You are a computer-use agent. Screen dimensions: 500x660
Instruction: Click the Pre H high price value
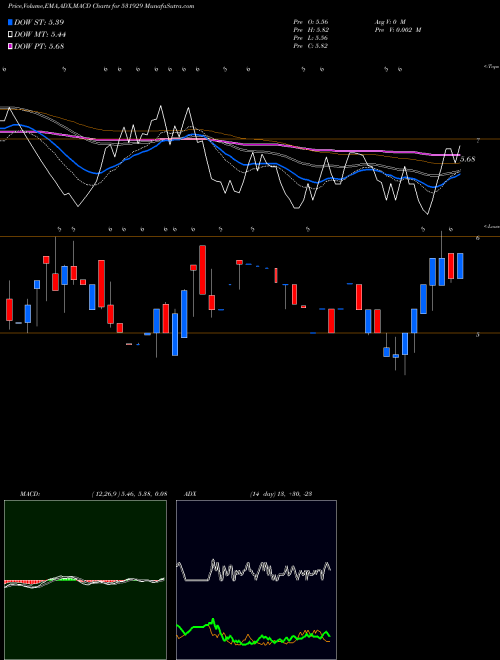click(x=311, y=30)
